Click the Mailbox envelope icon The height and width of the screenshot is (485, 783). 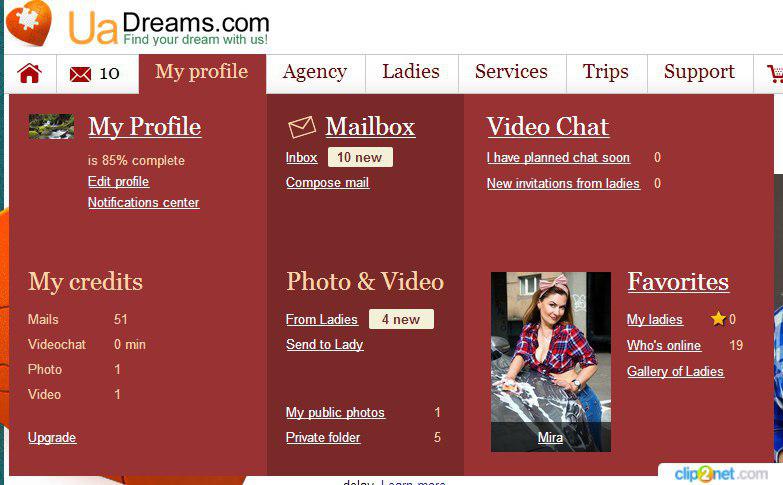(x=302, y=127)
